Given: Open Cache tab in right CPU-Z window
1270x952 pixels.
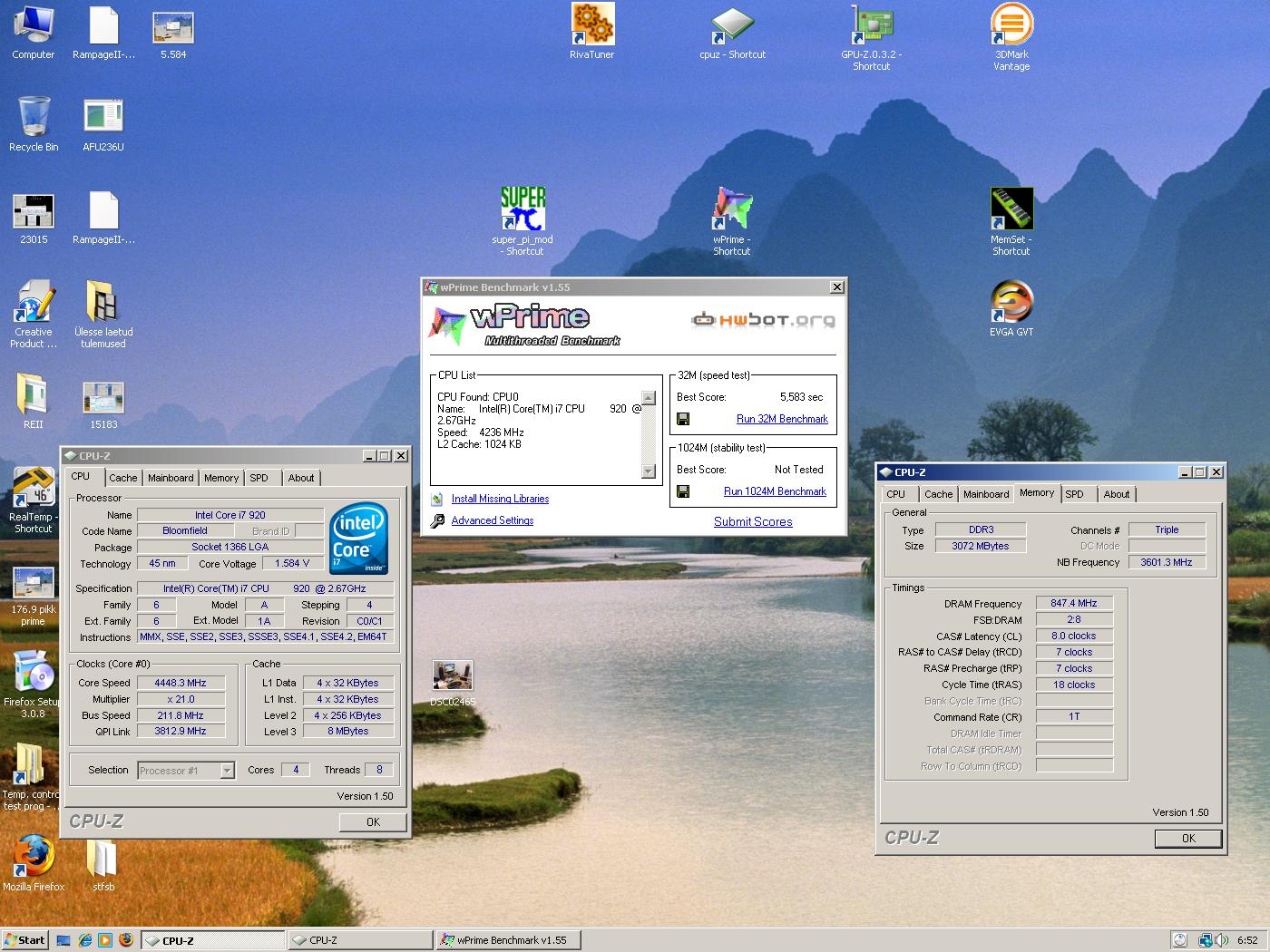Looking at the screenshot, I should (x=939, y=494).
